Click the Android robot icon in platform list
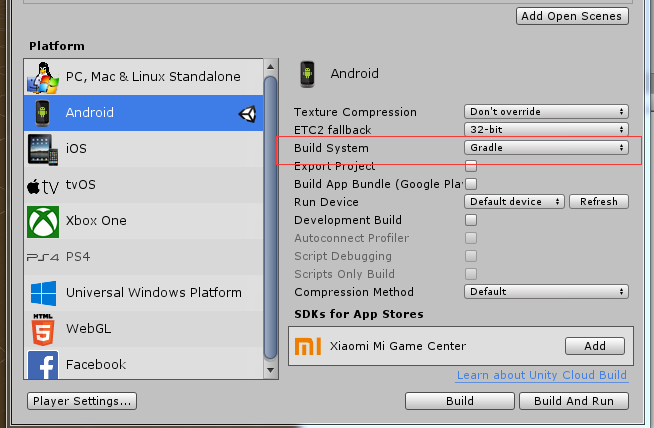This screenshot has height=428, width=654. [x=42, y=113]
